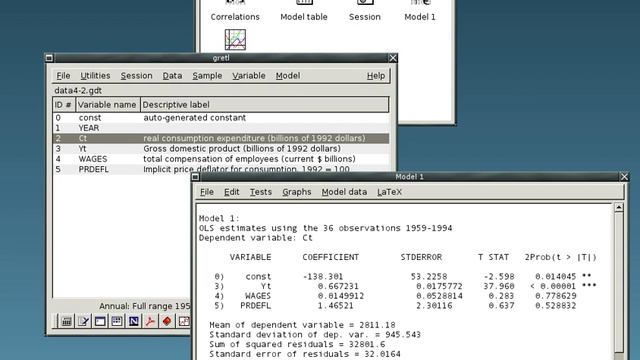Open the Data menu
640x360 pixels.
tap(172, 76)
